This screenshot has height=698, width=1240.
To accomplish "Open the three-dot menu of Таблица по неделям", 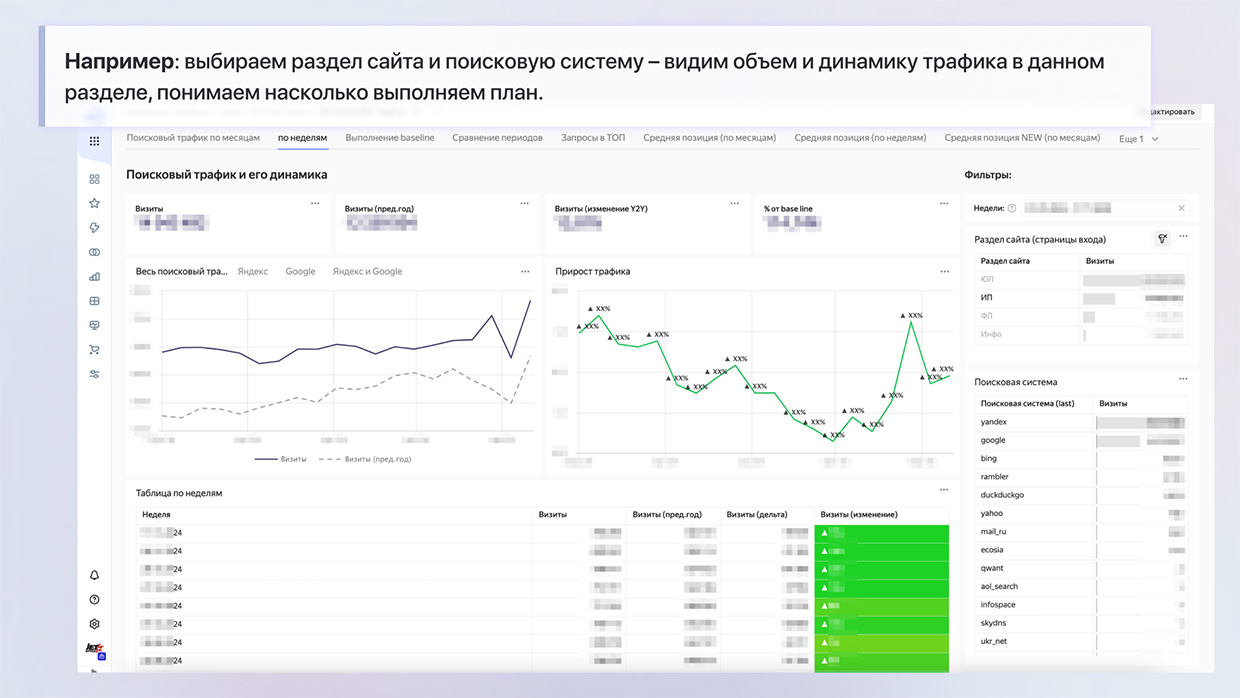I will click(x=944, y=490).
